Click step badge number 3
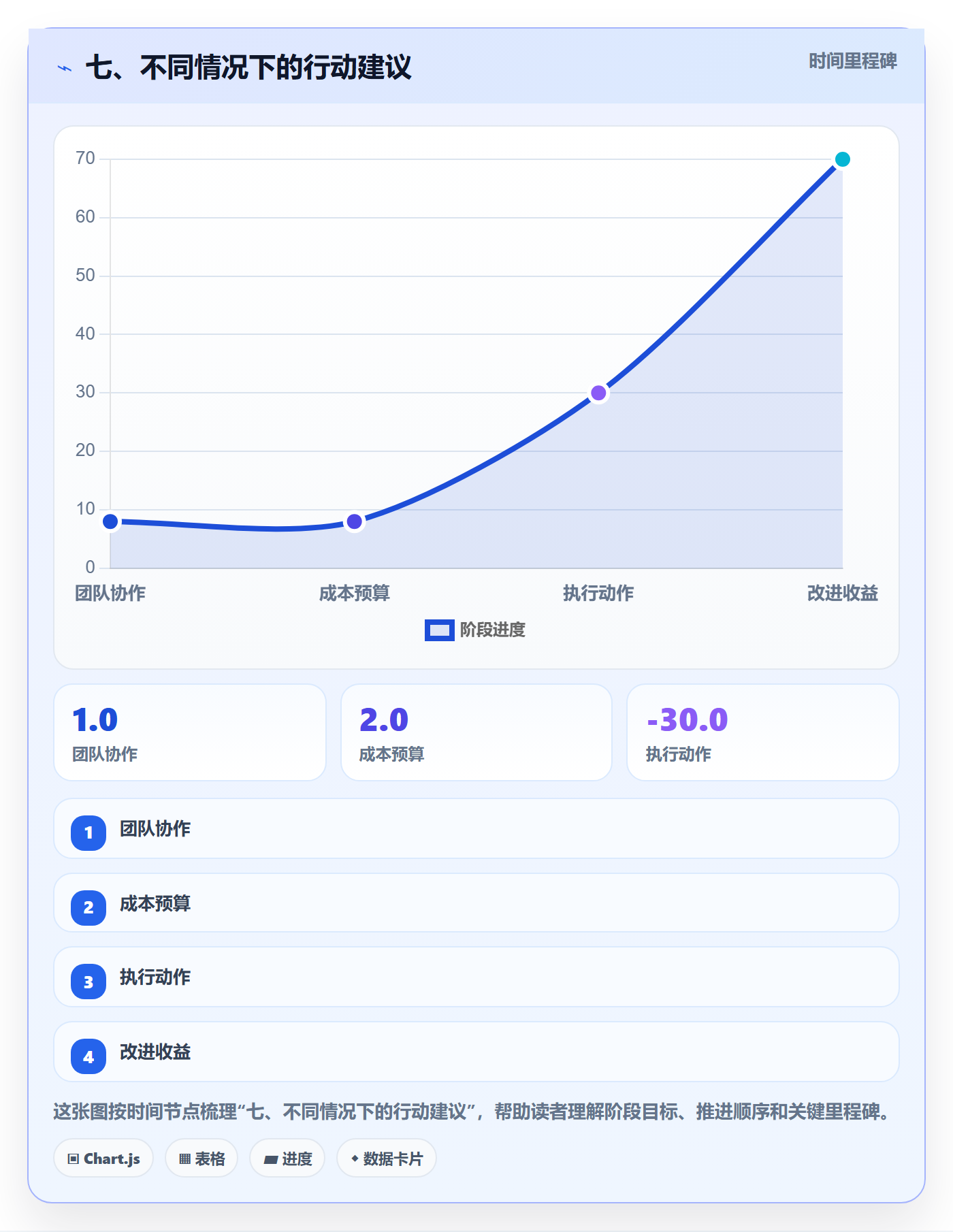 (x=88, y=982)
